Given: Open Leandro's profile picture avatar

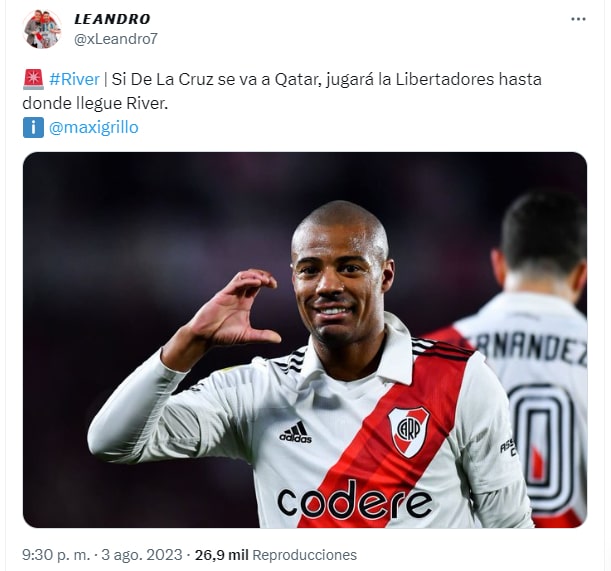Looking at the screenshot, I should point(42,29).
